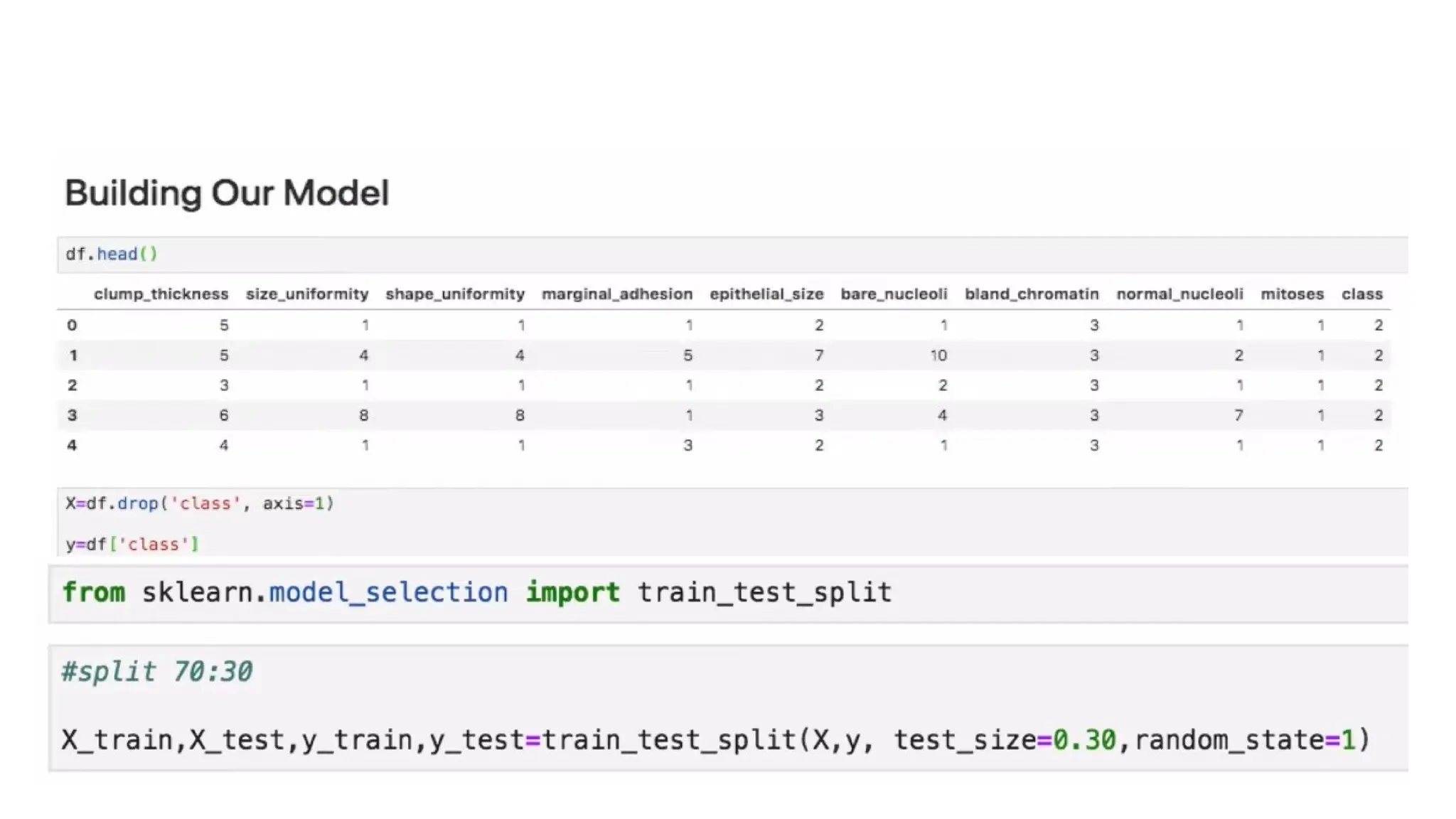Select the class column header

pyautogui.click(x=1361, y=294)
